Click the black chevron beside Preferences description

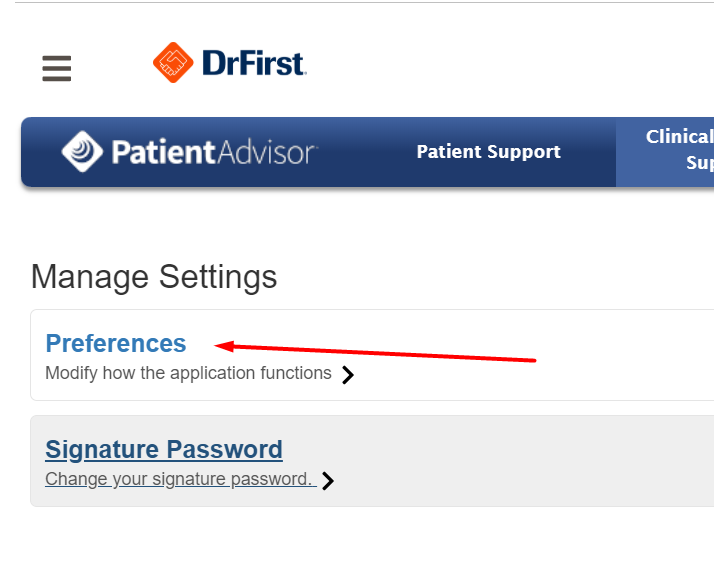[348, 375]
